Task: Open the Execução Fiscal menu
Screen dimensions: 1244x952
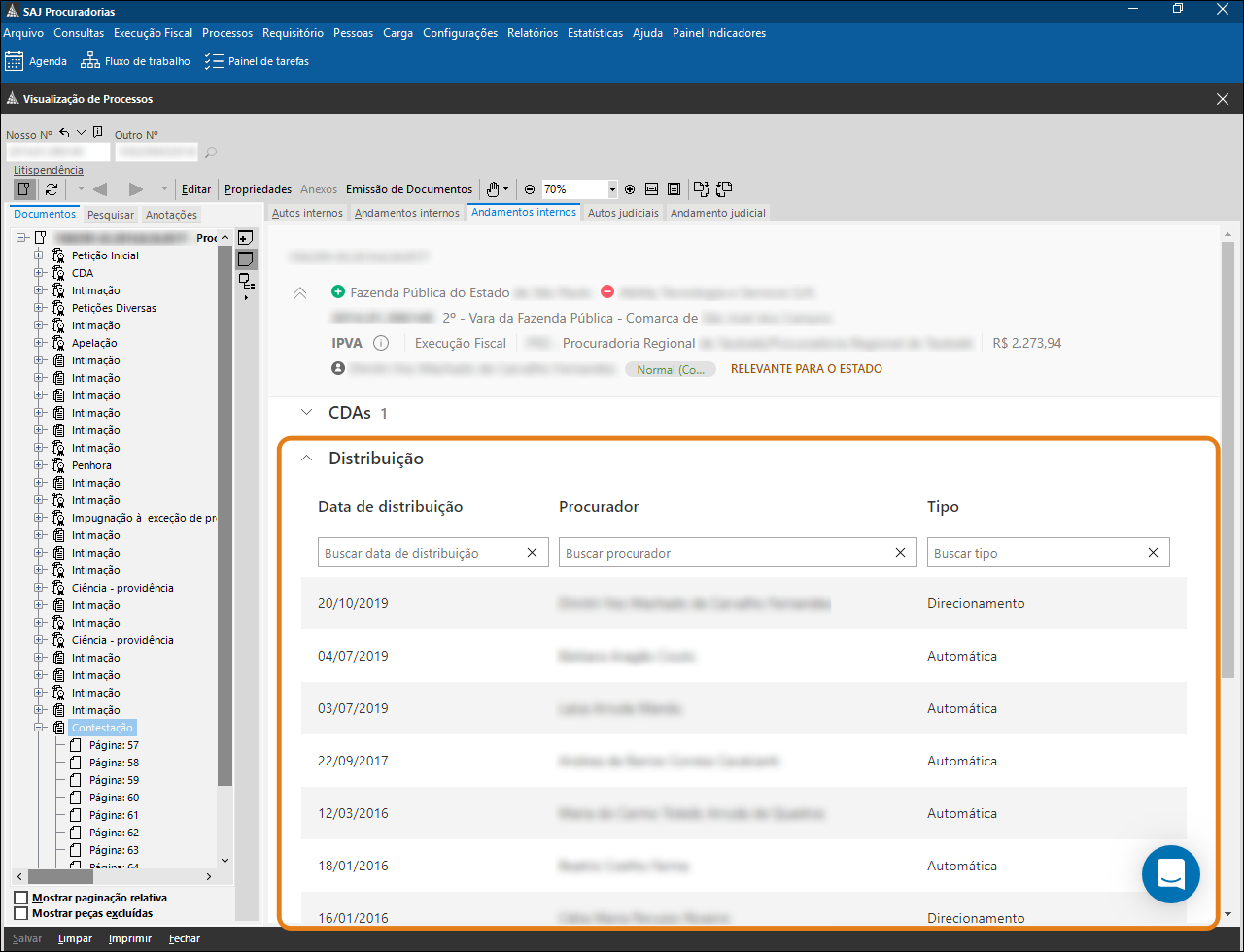Action: click(x=153, y=33)
